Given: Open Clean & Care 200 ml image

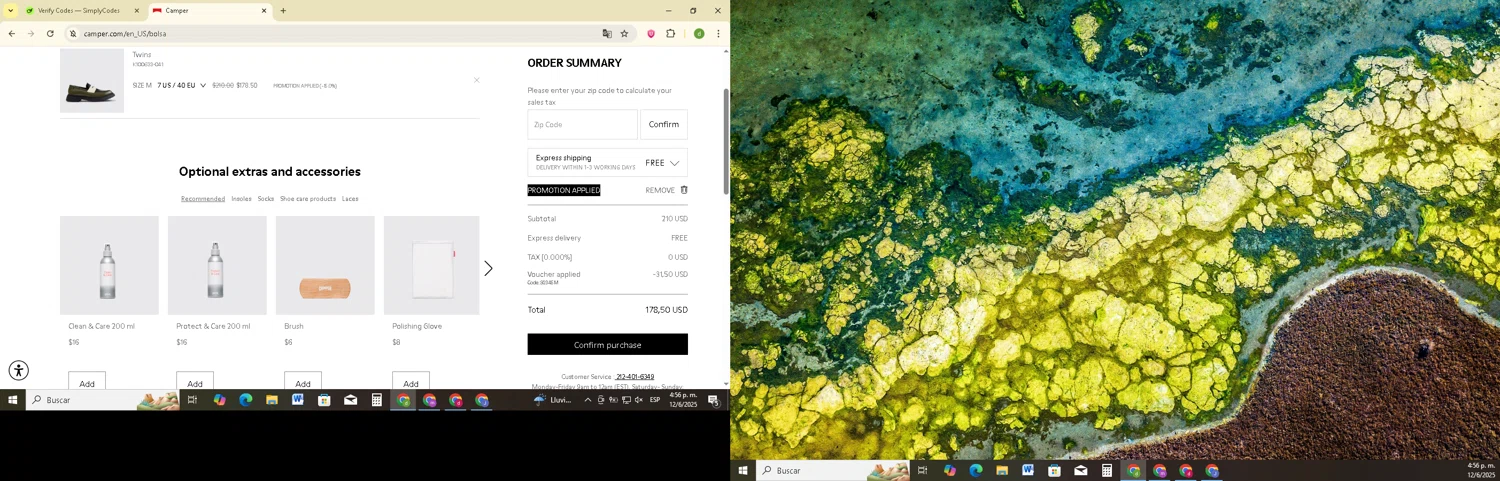Looking at the screenshot, I should pos(109,265).
